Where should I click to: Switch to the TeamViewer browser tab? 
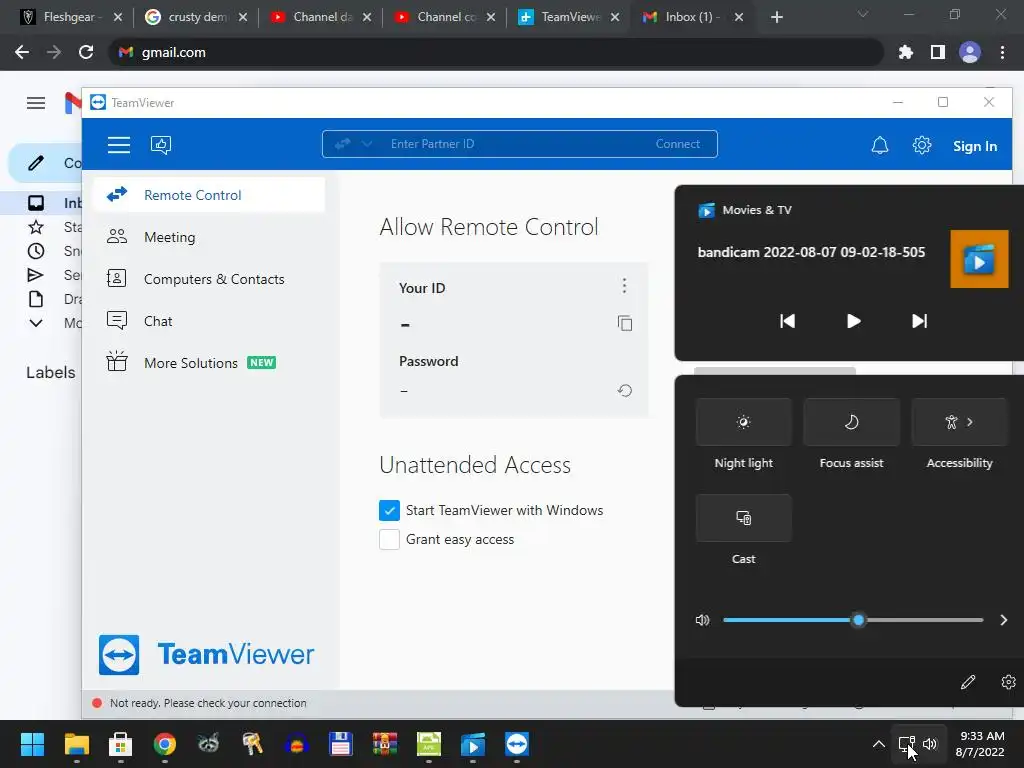(x=568, y=17)
